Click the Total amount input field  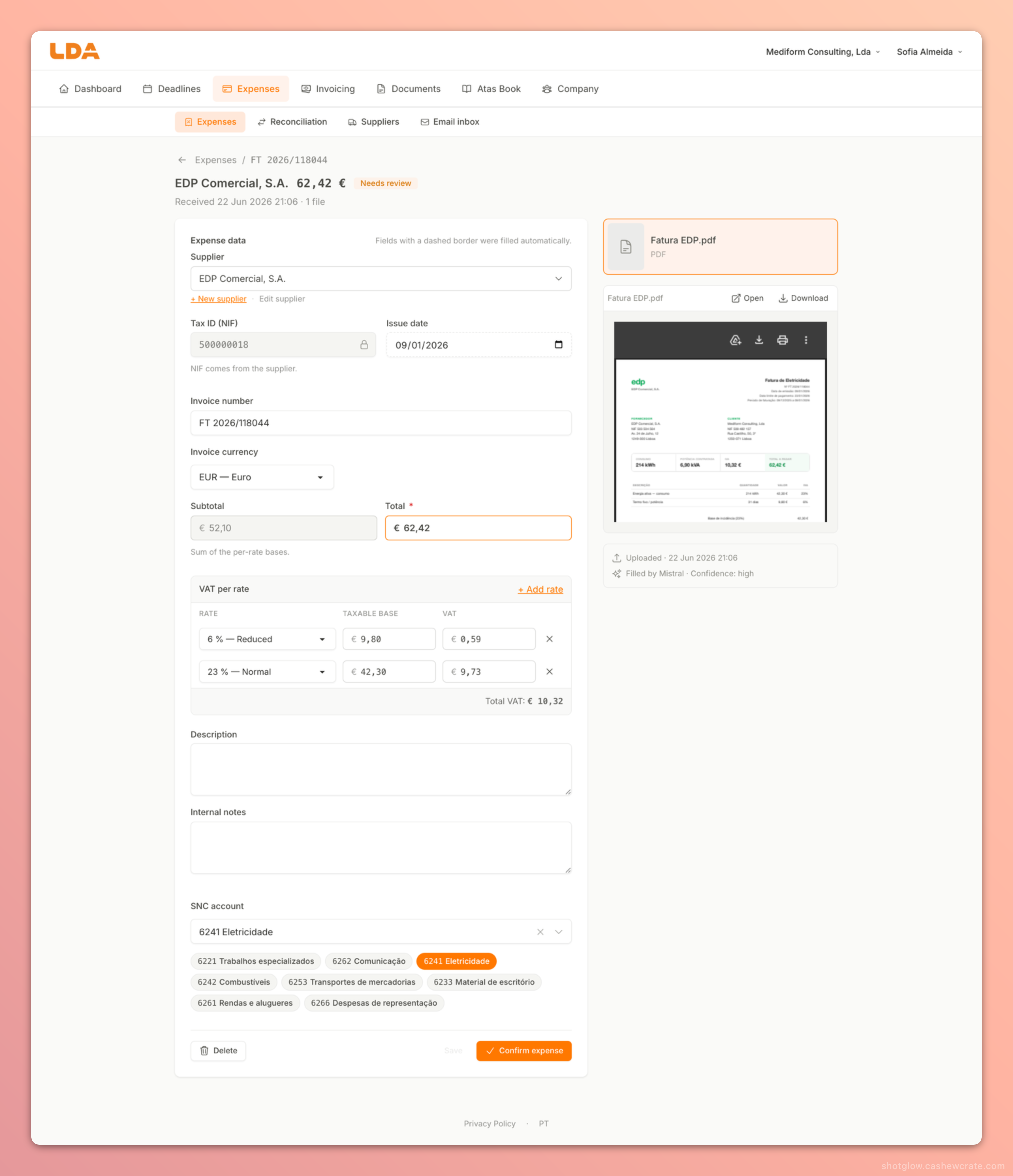tap(478, 528)
